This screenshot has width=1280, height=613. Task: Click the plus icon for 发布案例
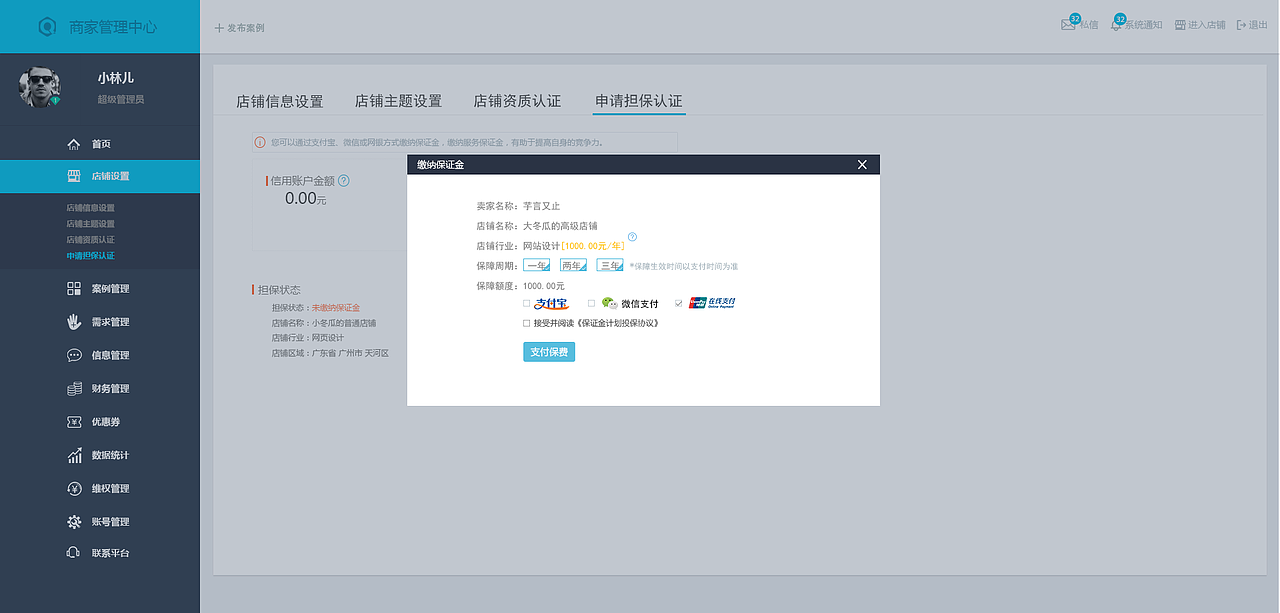click(219, 28)
